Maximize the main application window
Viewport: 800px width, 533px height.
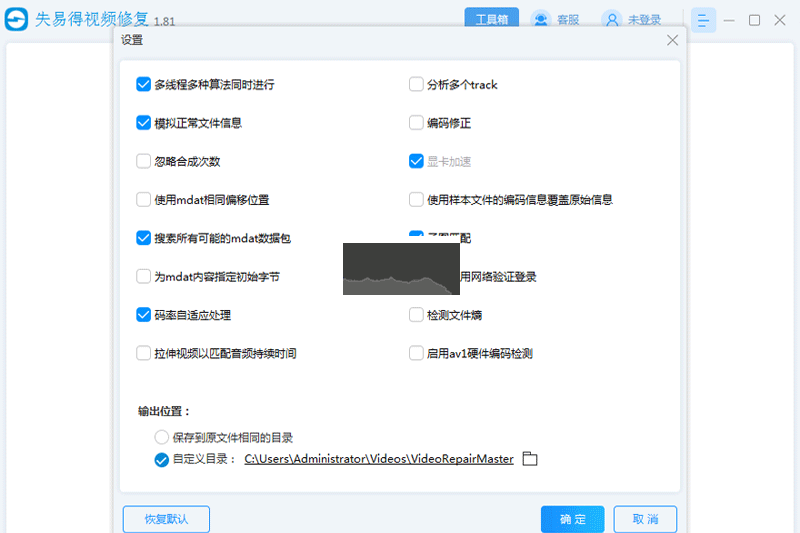pos(754,20)
